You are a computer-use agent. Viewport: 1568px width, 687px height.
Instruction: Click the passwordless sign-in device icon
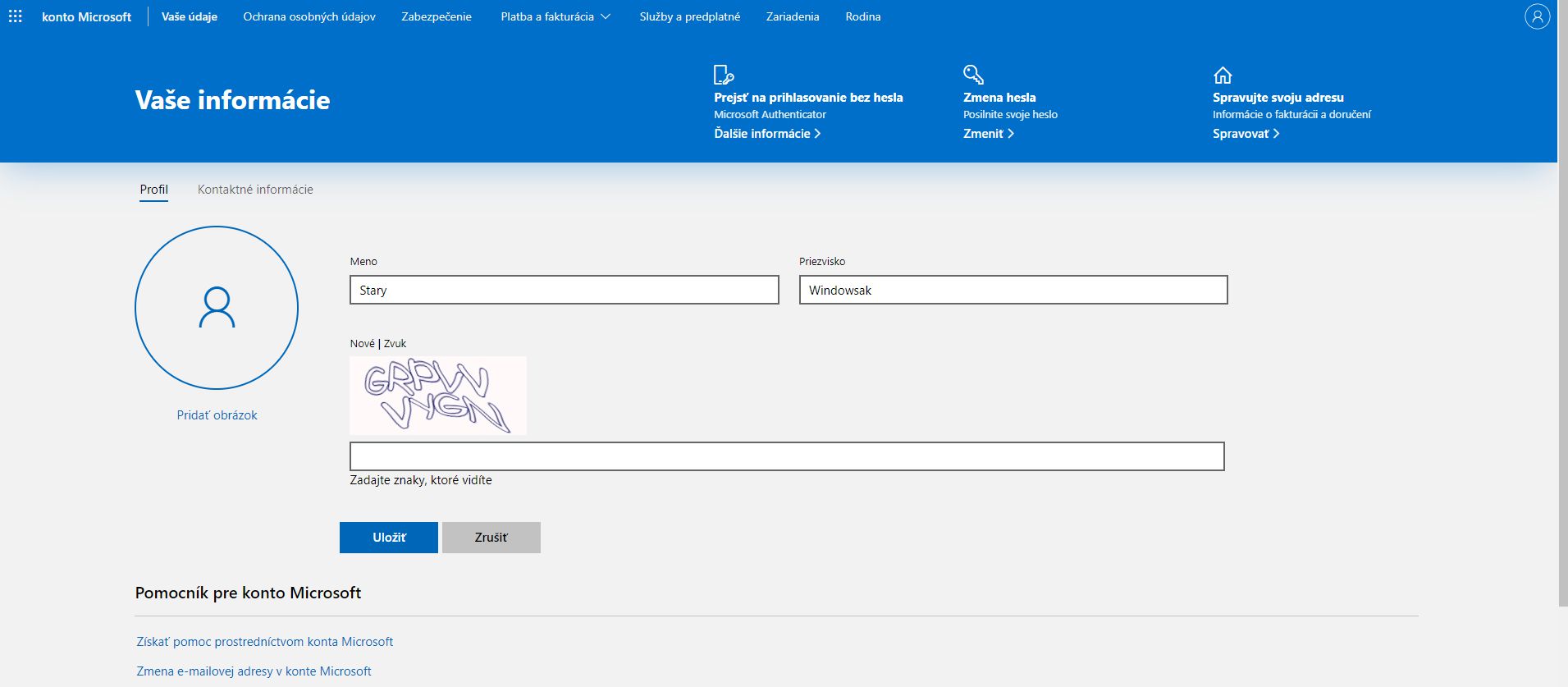point(724,75)
